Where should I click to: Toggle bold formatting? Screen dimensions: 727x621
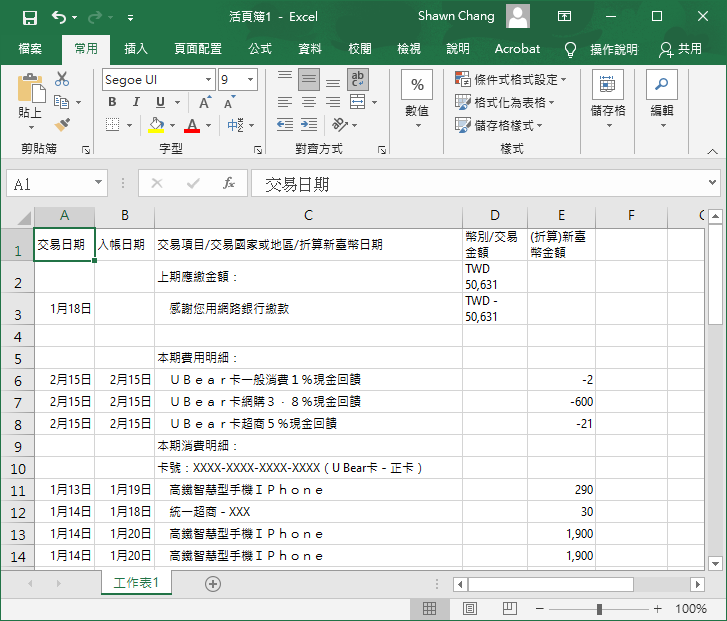tap(112, 102)
